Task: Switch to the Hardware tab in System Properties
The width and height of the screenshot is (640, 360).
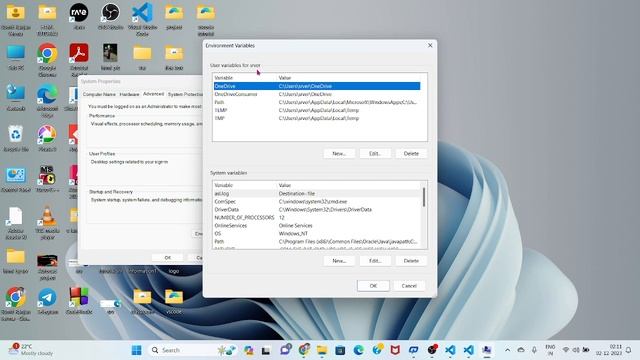Action: (x=129, y=94)
